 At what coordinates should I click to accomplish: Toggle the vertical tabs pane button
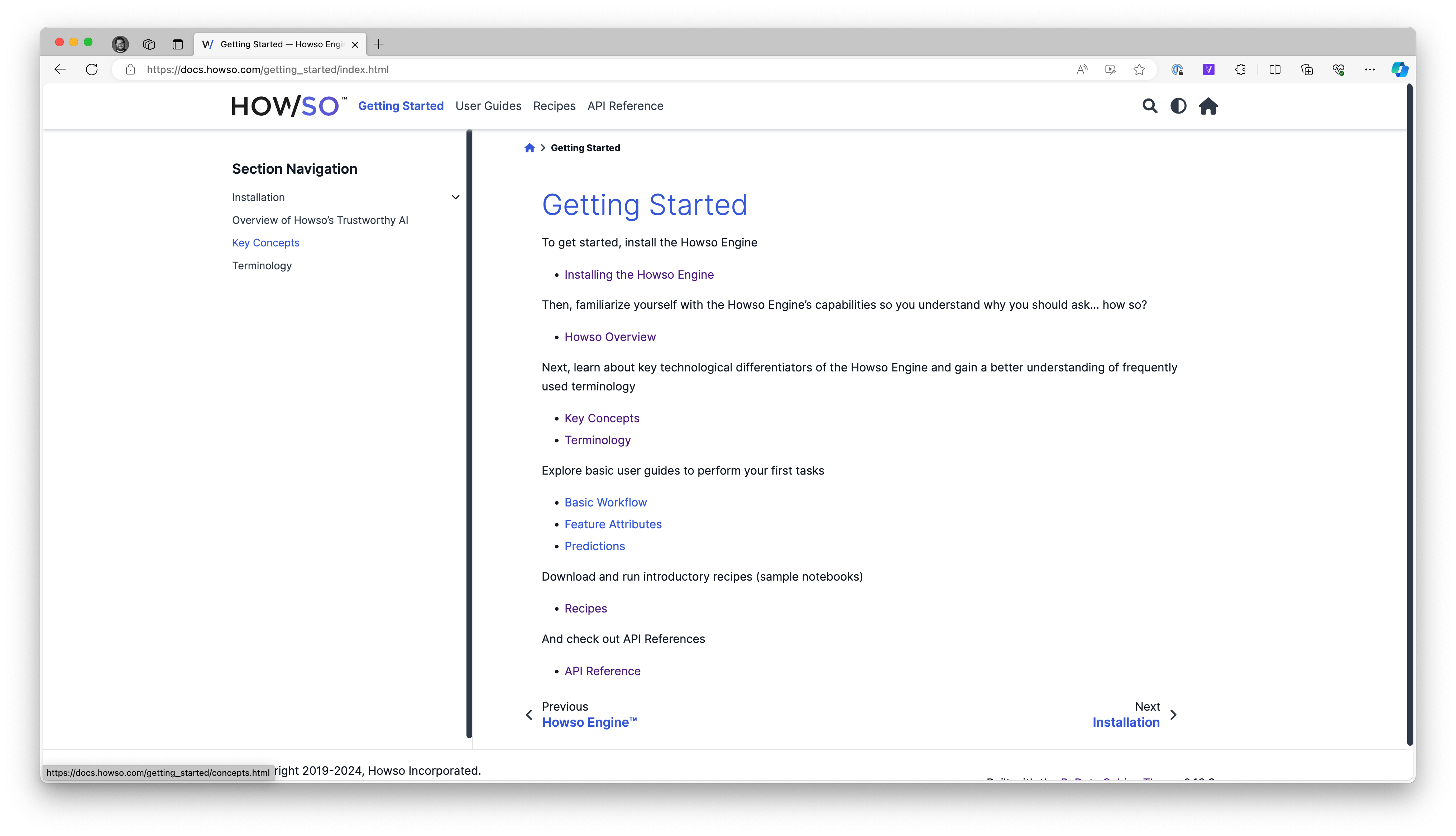click(x=177, y=44)
